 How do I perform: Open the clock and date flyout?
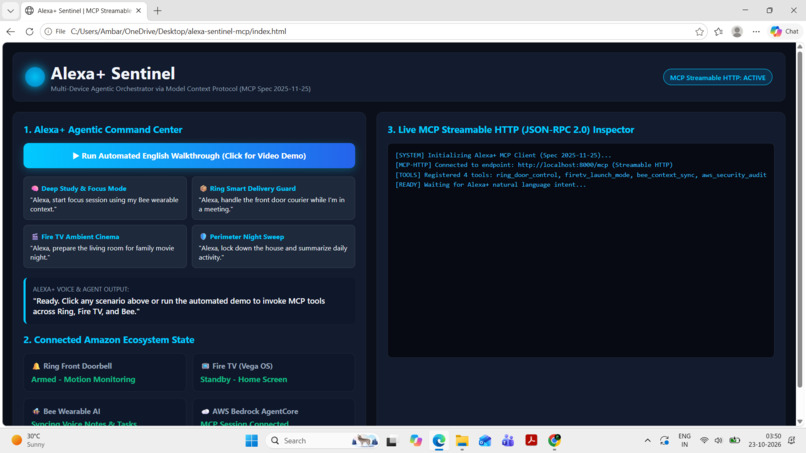click(x=765, y=441)
